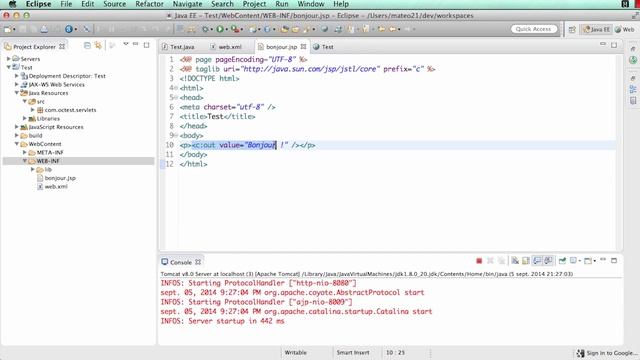Viewport: 640px width, 360px height.
Task: Expand JavaScript Resources node
Action: (x=16, y=127)
